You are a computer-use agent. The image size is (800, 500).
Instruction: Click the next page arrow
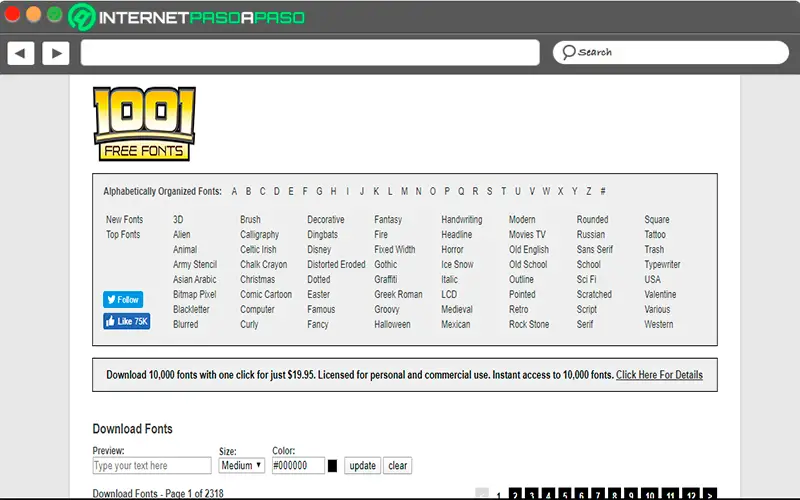[710, 494]
